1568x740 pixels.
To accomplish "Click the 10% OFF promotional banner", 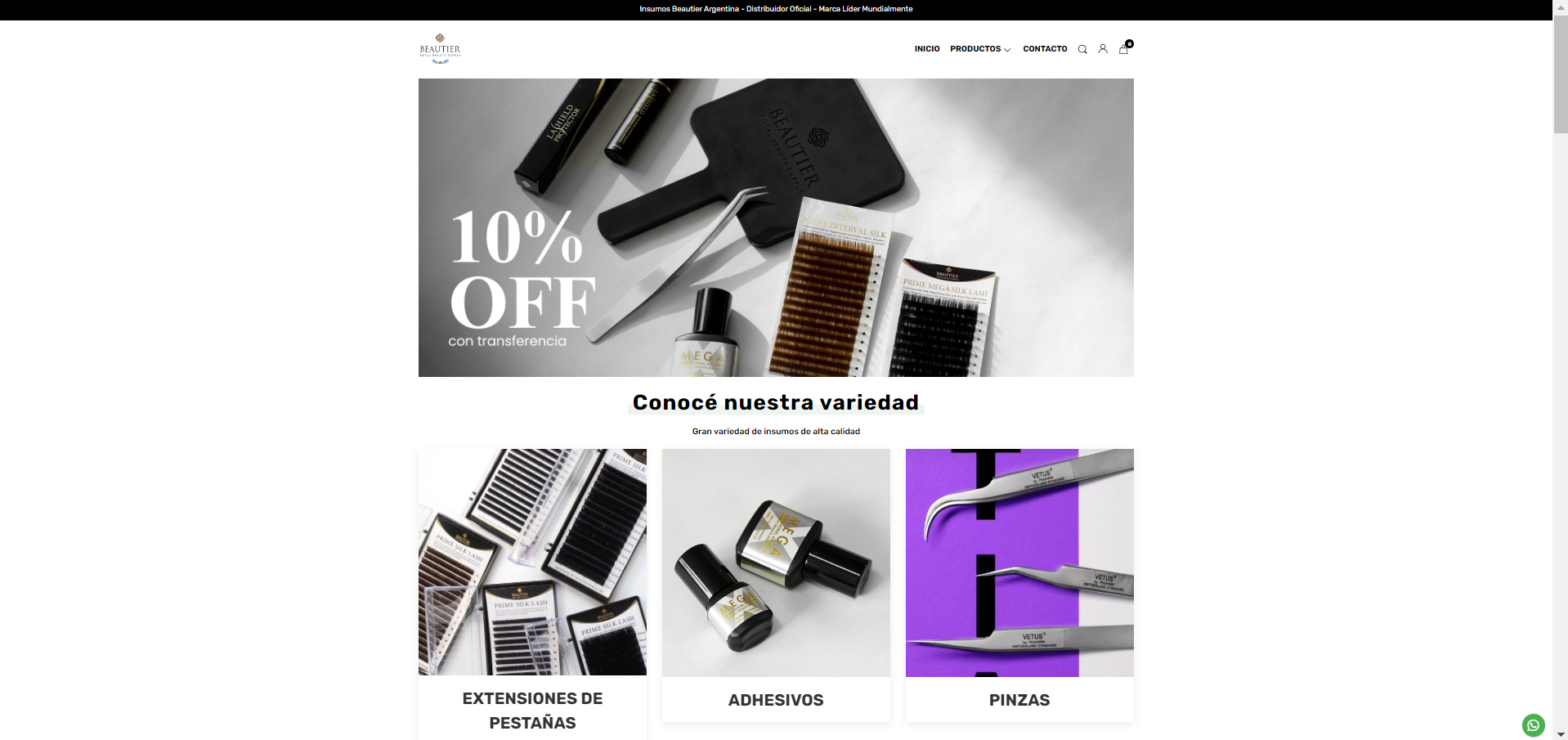I will pos(776,227).
